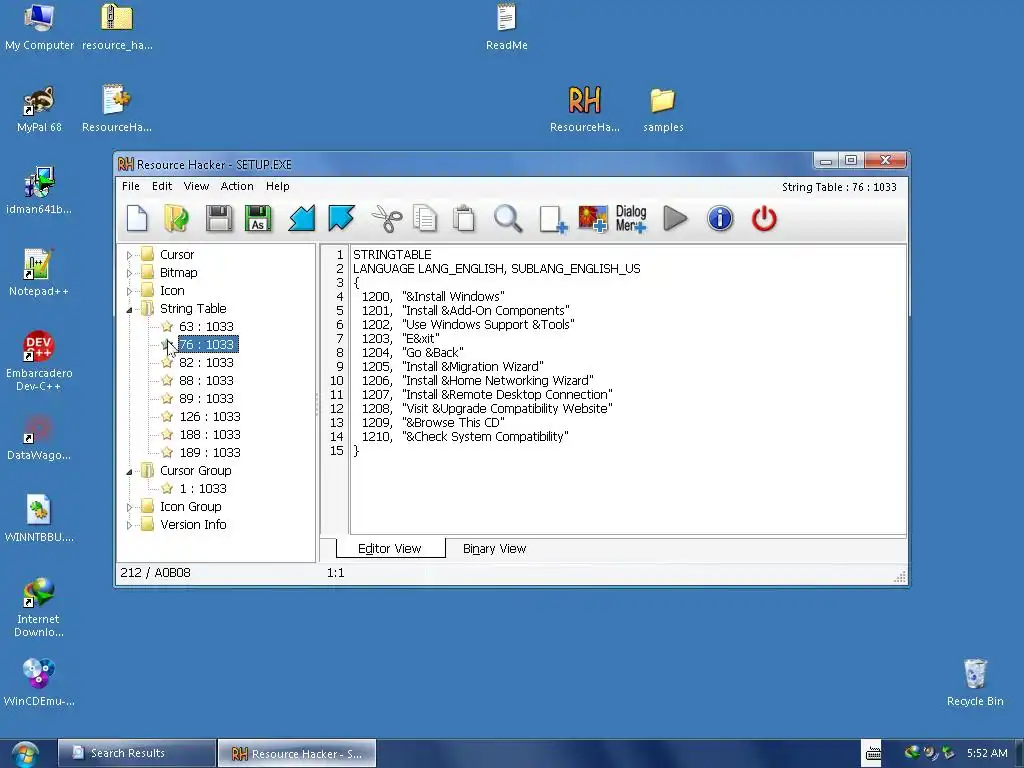Select string table entry 89 : 1033
1024x768 pixels.
tap(206, 398)
